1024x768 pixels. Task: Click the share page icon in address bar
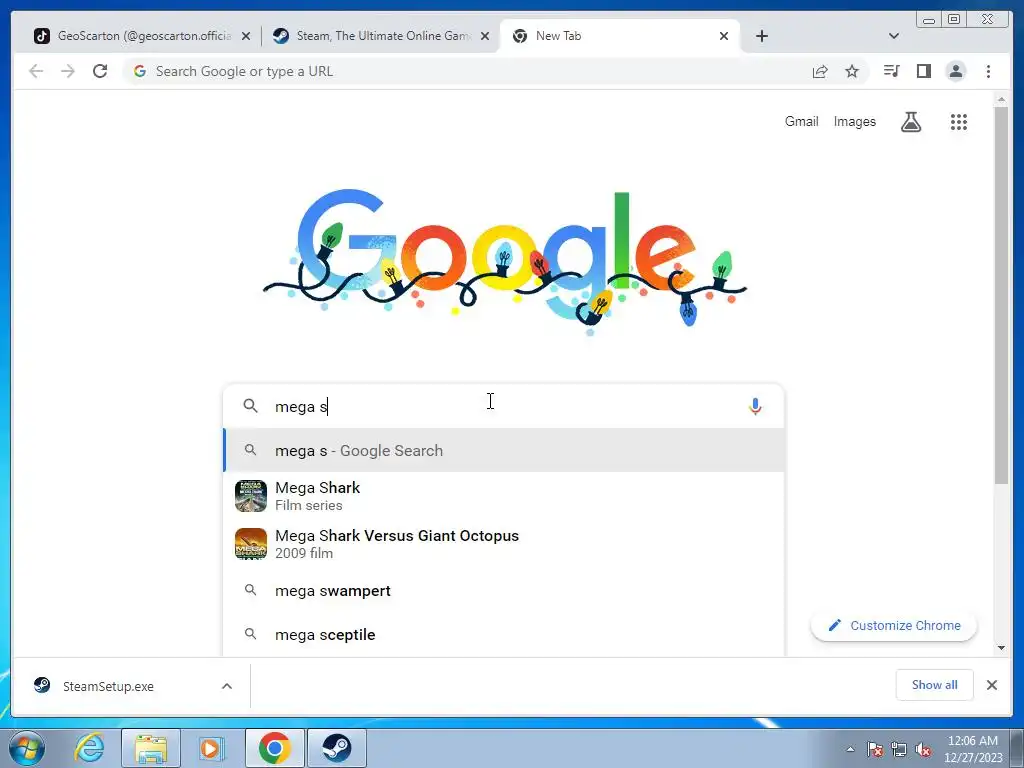pyautogui.click(x=820, y=71)
